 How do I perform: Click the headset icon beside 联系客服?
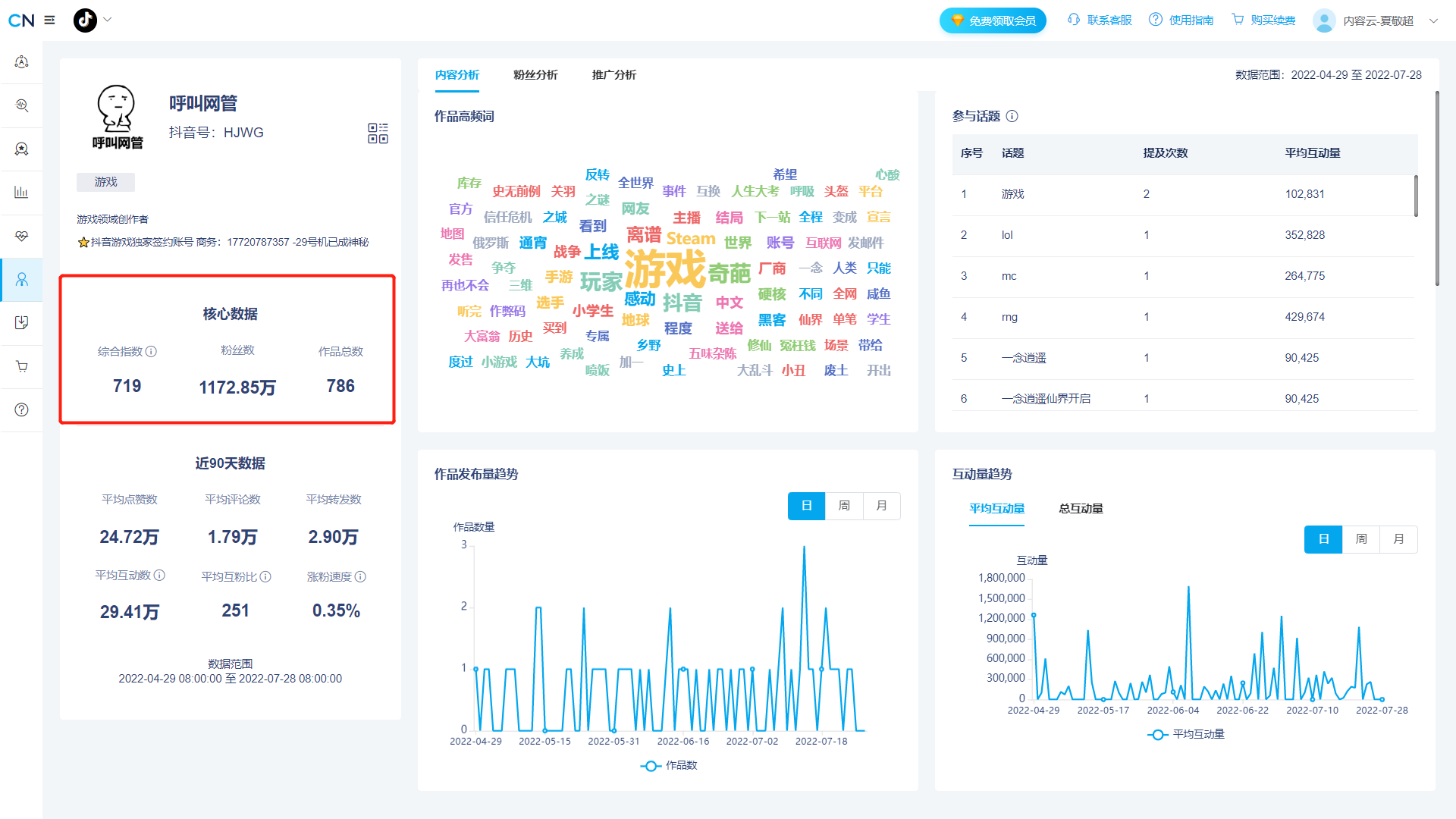coord(1074,20)
